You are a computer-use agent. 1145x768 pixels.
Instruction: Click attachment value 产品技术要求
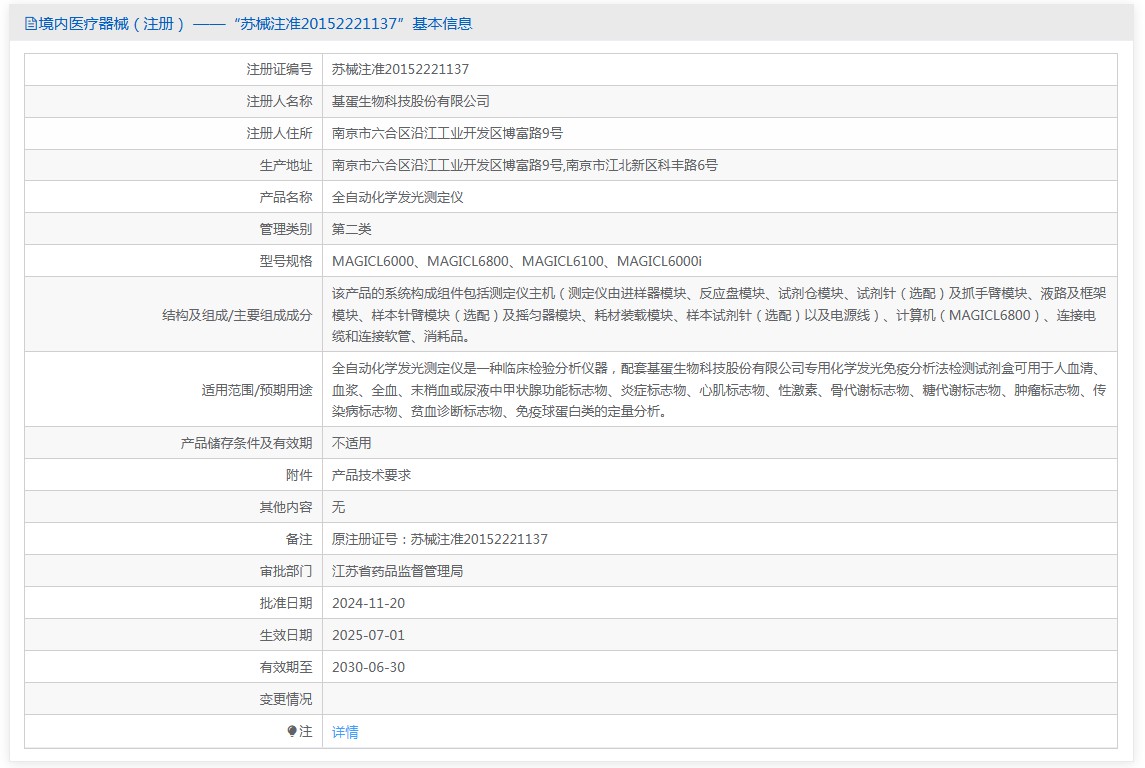371,475
